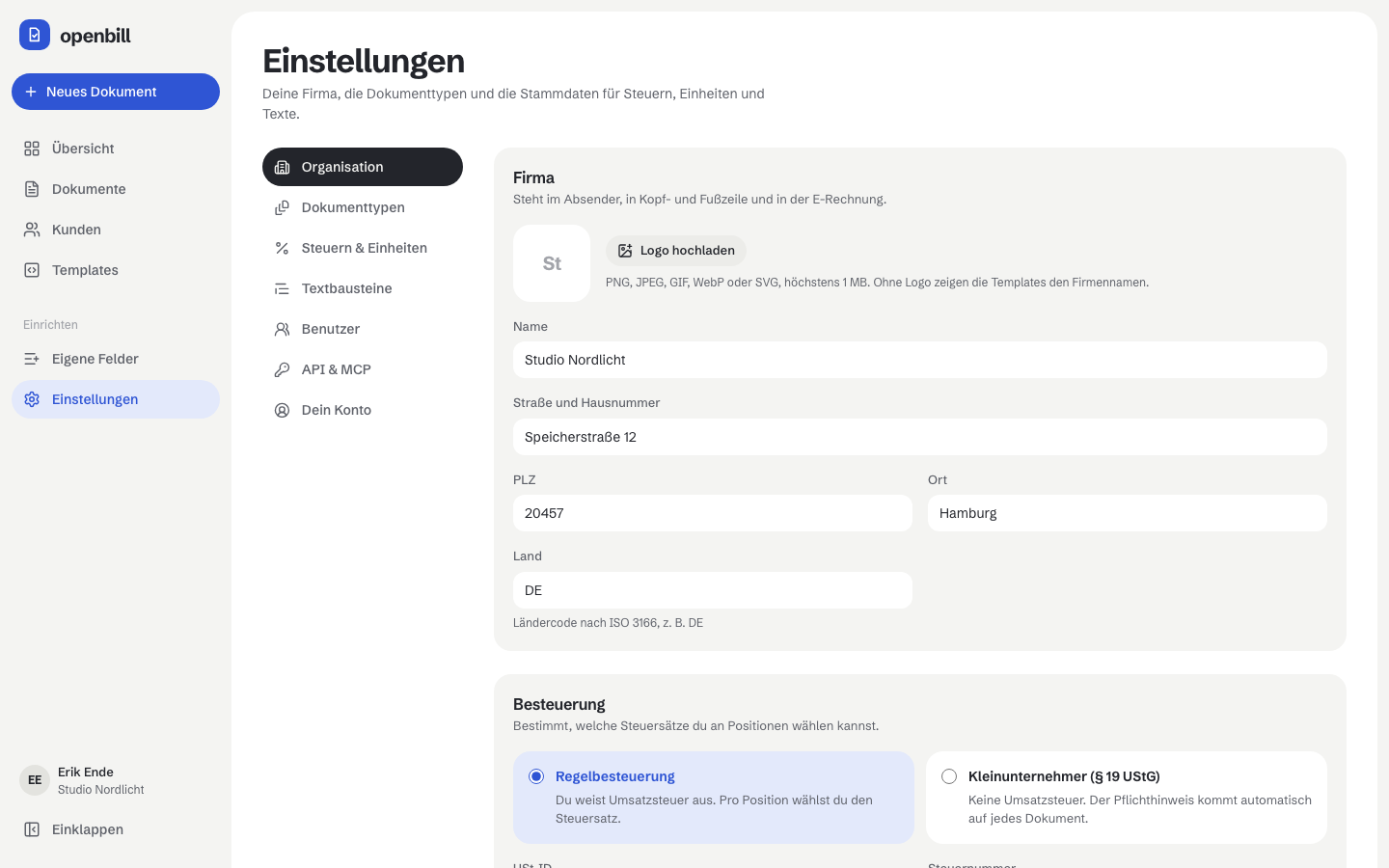Open Dokumente in the sidebar

click(x=116, y=189)
